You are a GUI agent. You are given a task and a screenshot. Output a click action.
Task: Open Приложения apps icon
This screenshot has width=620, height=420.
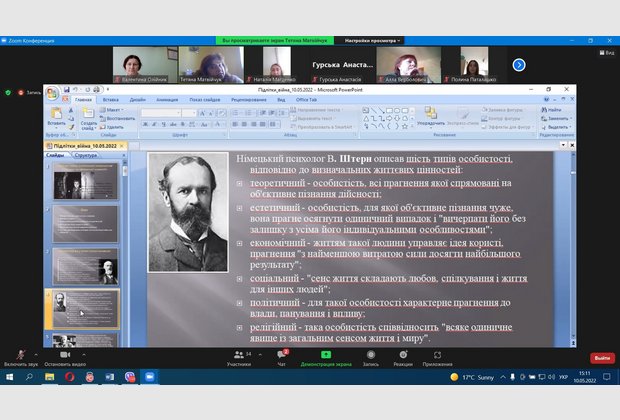click(x=437, y=356)
